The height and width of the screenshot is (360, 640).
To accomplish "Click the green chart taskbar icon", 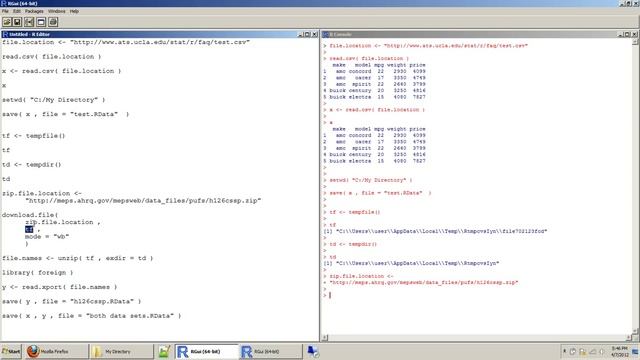I will [x=164, y=351].
